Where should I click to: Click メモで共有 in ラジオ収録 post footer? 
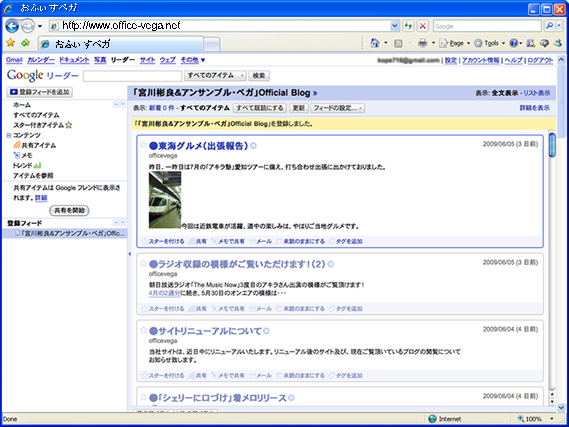[228, 309]
